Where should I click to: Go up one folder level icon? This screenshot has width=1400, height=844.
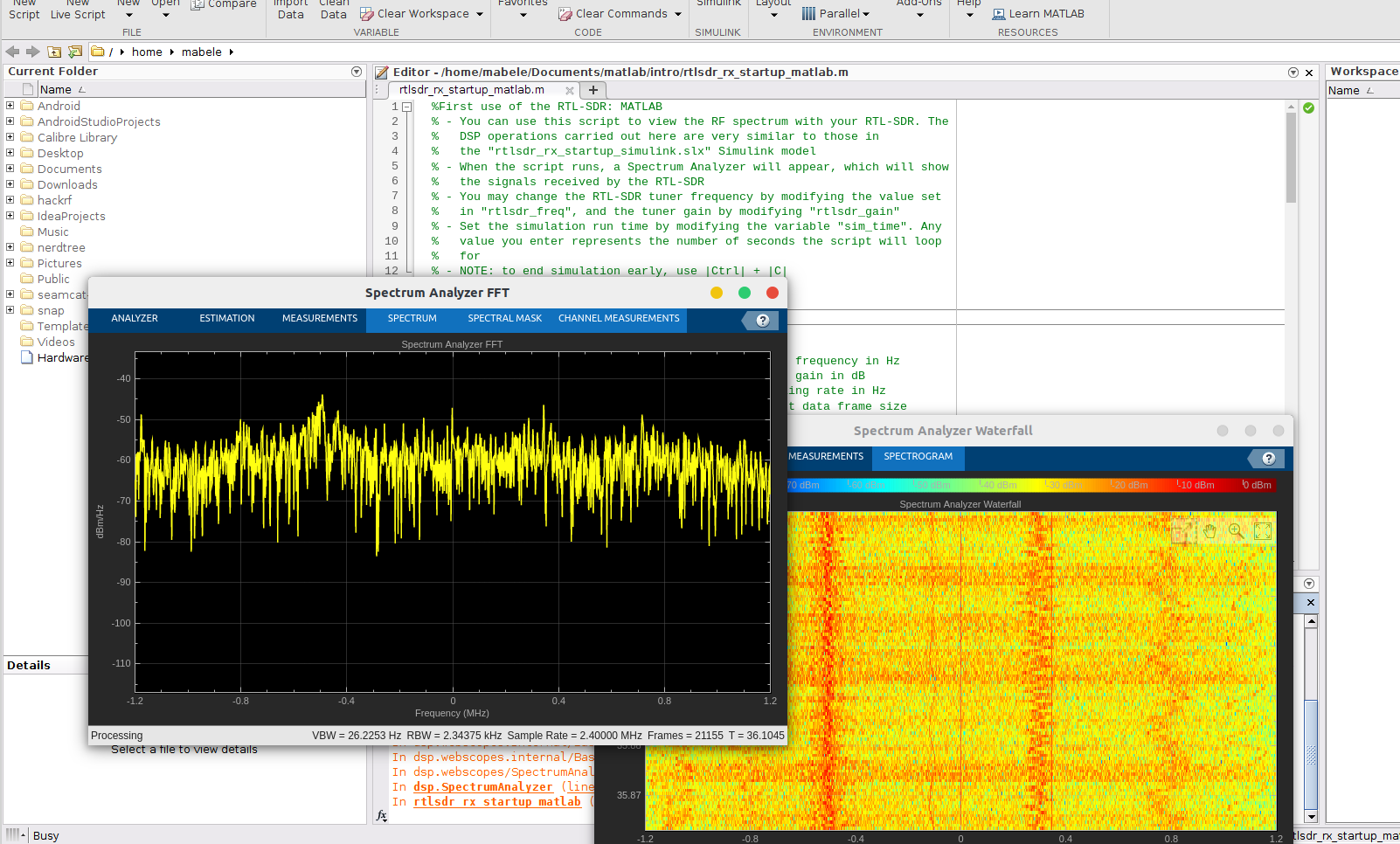[54, 52]
